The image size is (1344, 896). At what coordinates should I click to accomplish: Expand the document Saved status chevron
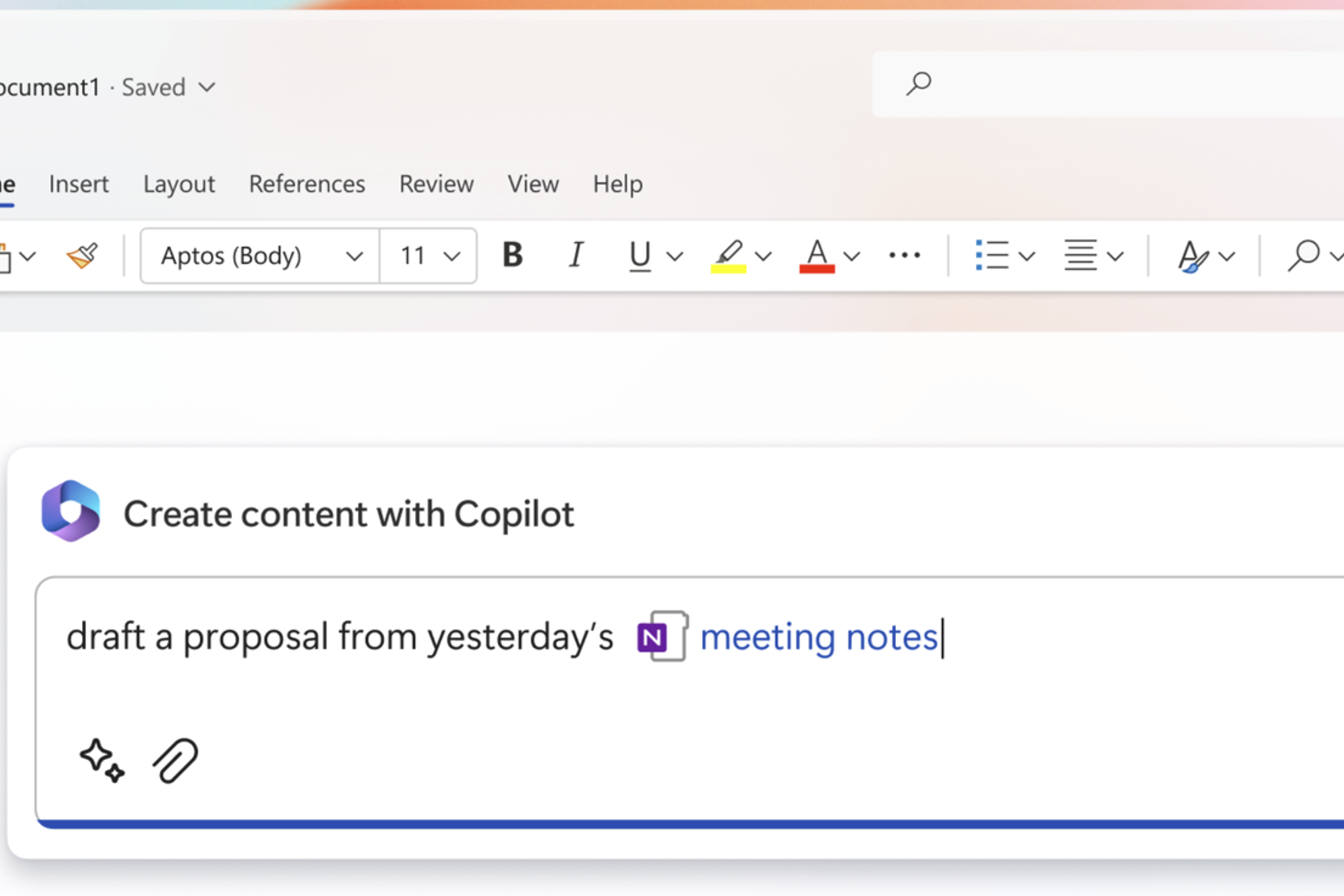[207, 87]
